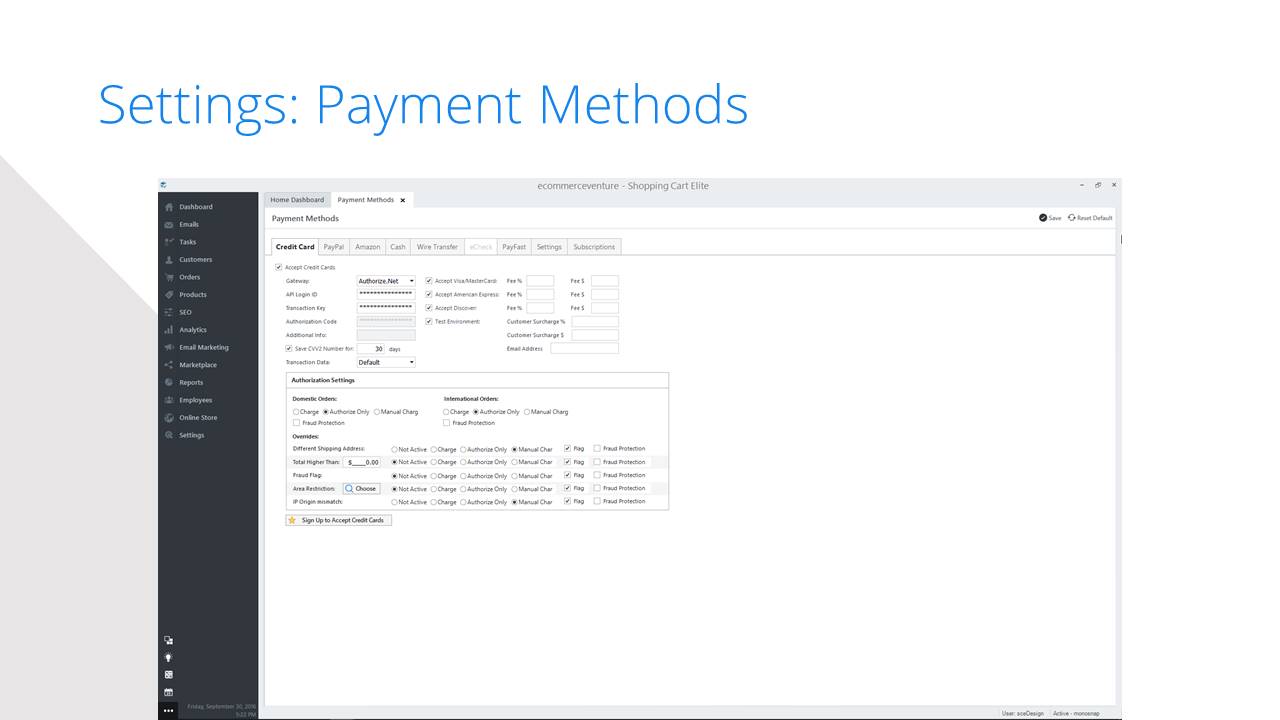Screen dimensions: 1280x720
Task: Click the app logo icon in the title bar
Action: tap(163, 185)
